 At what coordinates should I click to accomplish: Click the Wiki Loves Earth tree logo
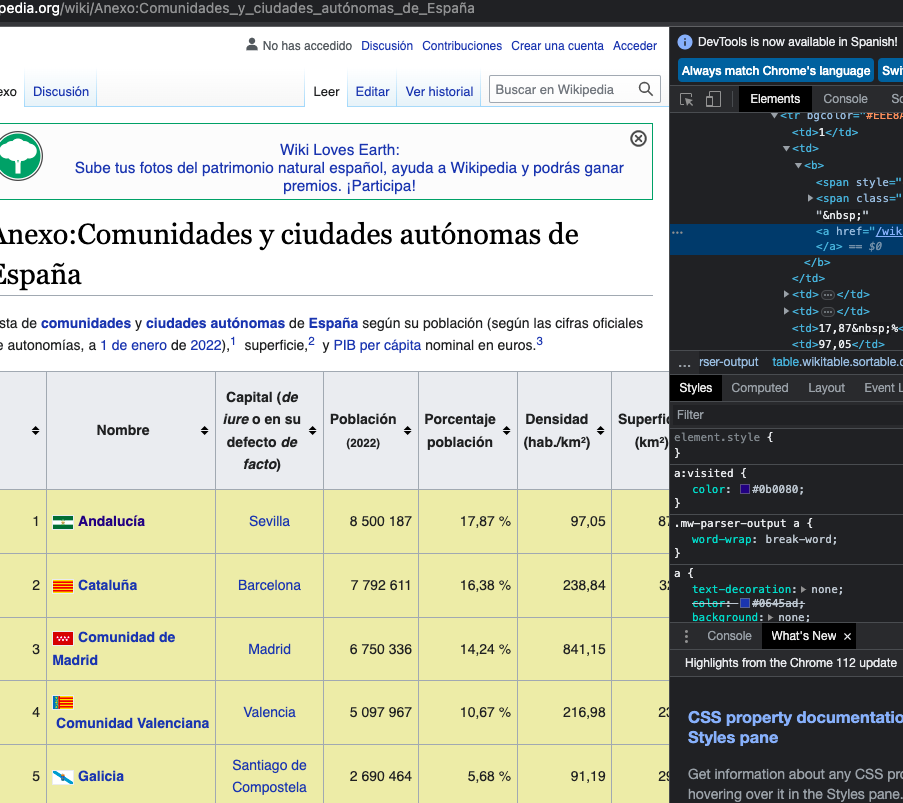point(18,156)
